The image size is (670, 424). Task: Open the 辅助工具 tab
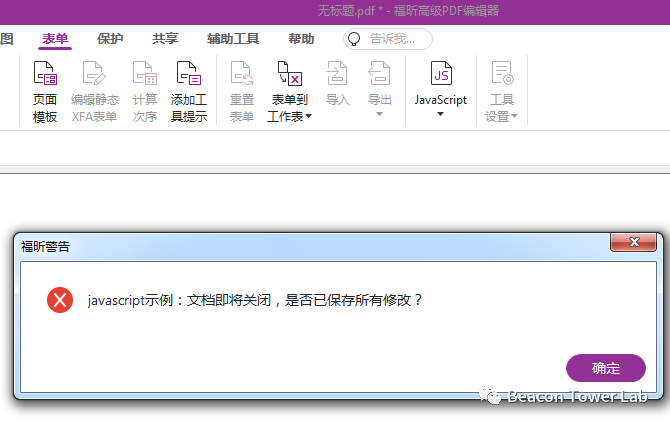click(x=233, y=39)
